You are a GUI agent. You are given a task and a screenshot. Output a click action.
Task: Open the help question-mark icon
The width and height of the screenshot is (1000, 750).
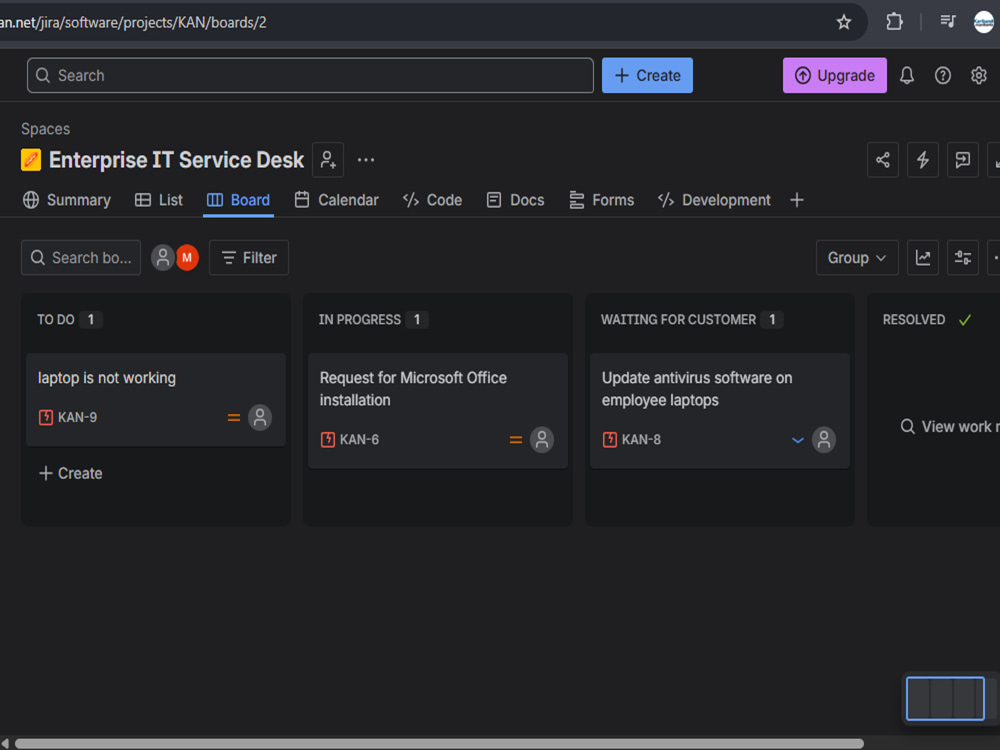[943, 75]
